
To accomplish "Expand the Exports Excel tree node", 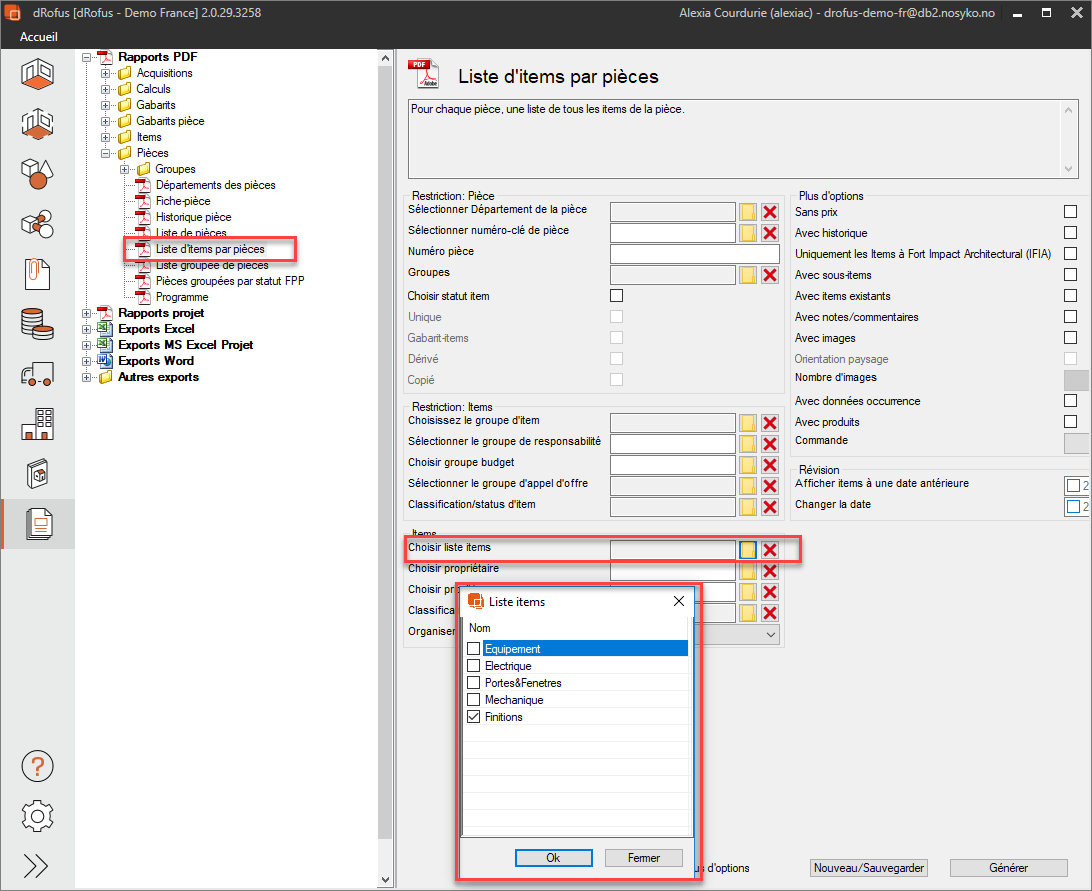I will pos(86,329).
